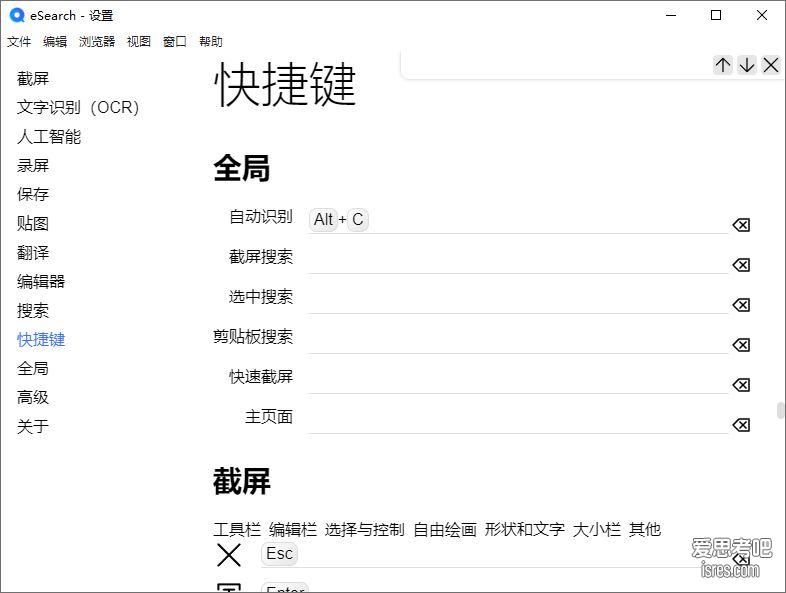
Task: Close the find bar with the X icon
Action: pyautogui.click(x=770, y=65)
